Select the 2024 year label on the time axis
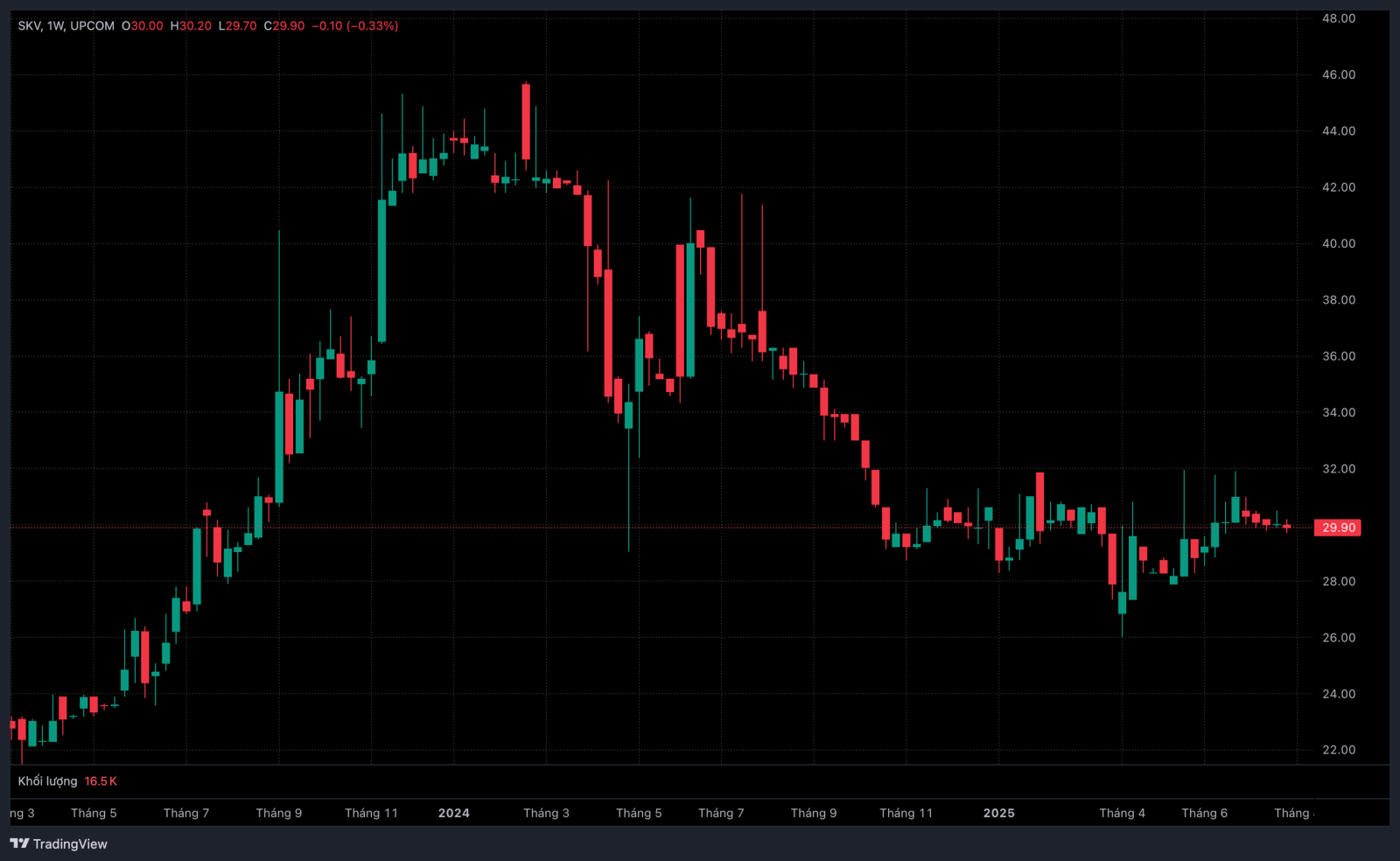The width and height of the screenshot is (1400, 861). tap(454, 813)
